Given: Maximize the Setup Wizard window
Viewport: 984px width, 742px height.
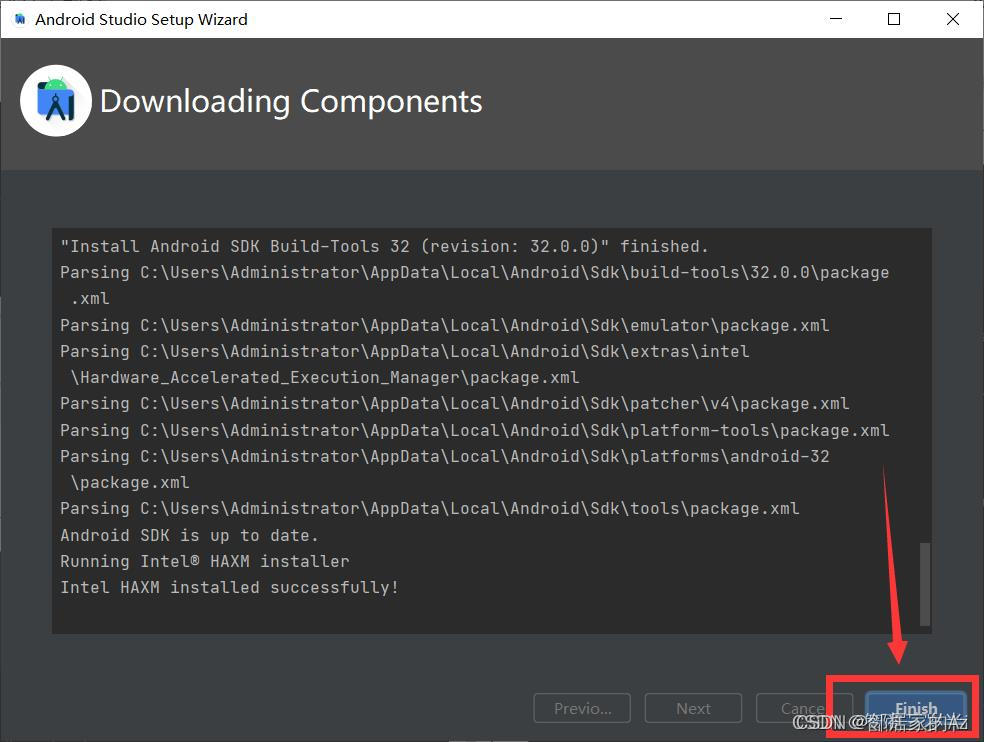Looking at the screenshot, I should [x=894, y=19].
